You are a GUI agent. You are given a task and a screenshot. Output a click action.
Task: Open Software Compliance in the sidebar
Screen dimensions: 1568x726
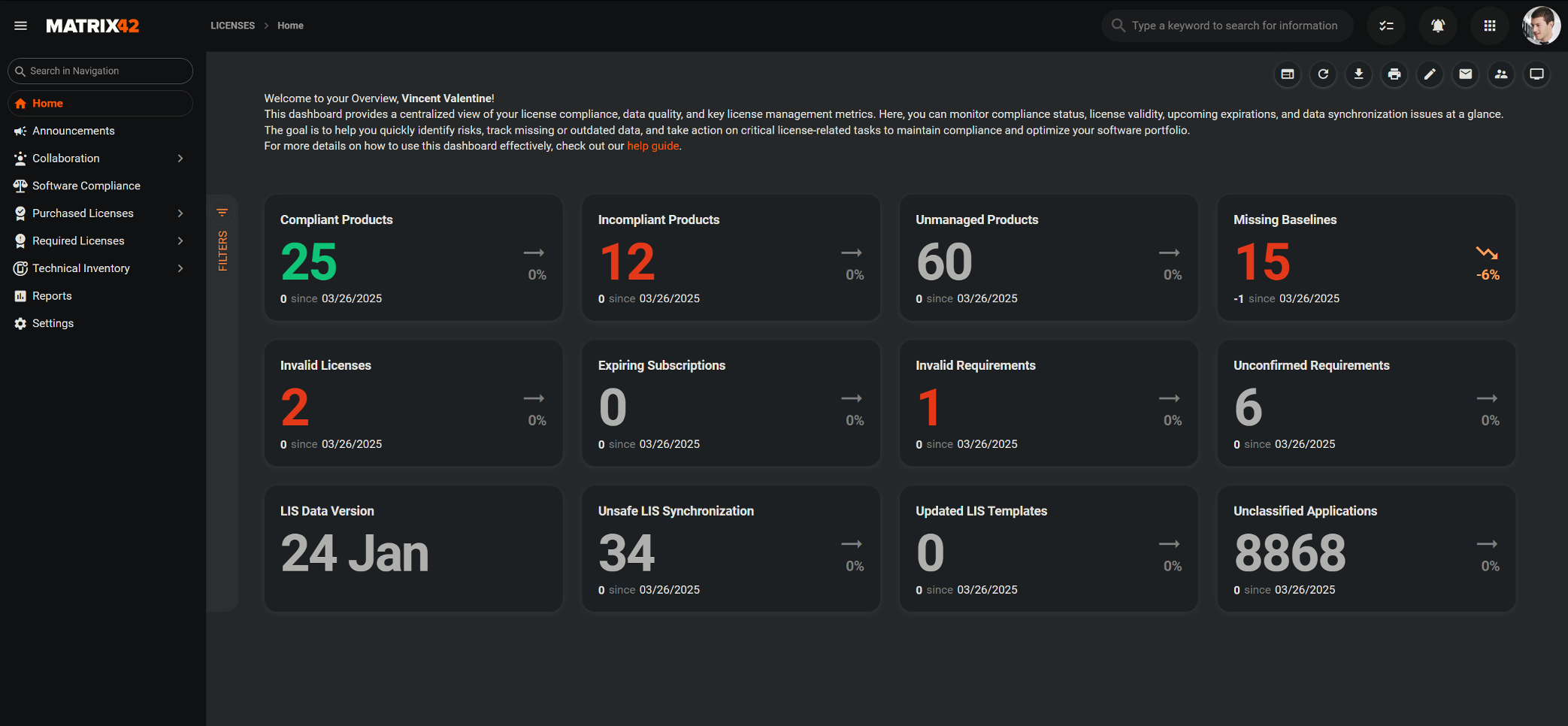(86, 186)
